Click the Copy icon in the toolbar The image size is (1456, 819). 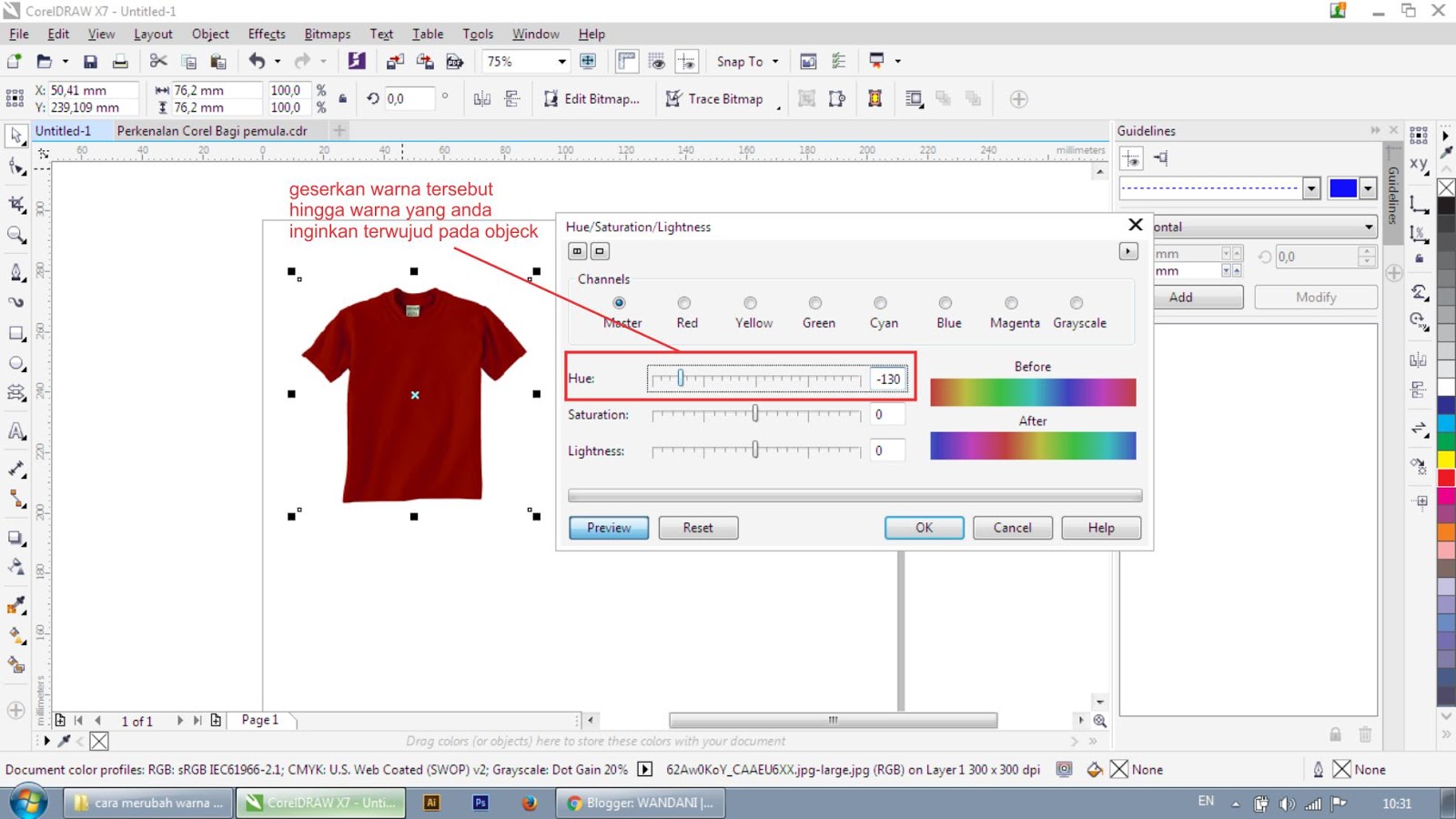(188, 61)
